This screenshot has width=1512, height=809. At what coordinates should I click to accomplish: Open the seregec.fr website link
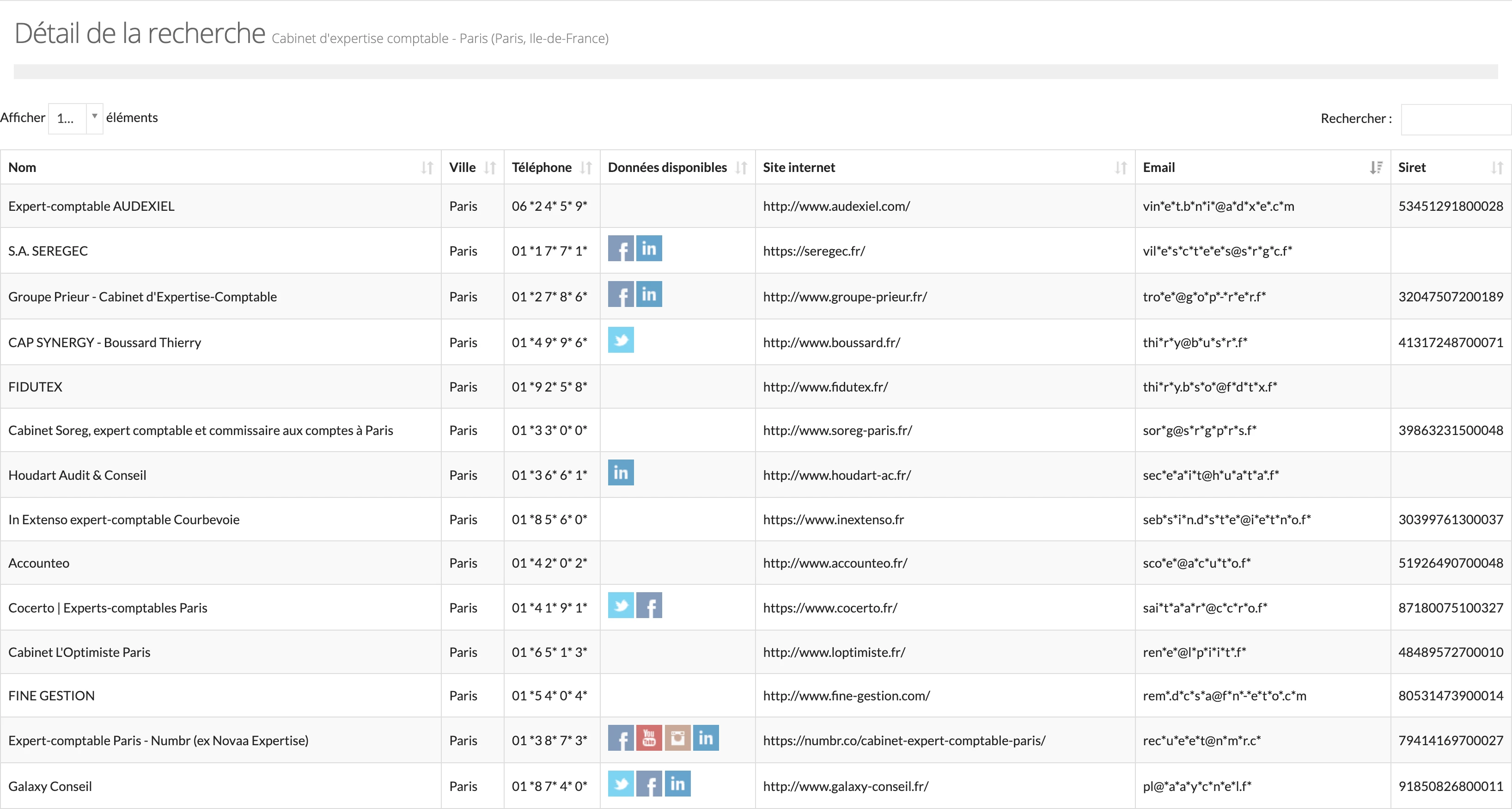814,251
